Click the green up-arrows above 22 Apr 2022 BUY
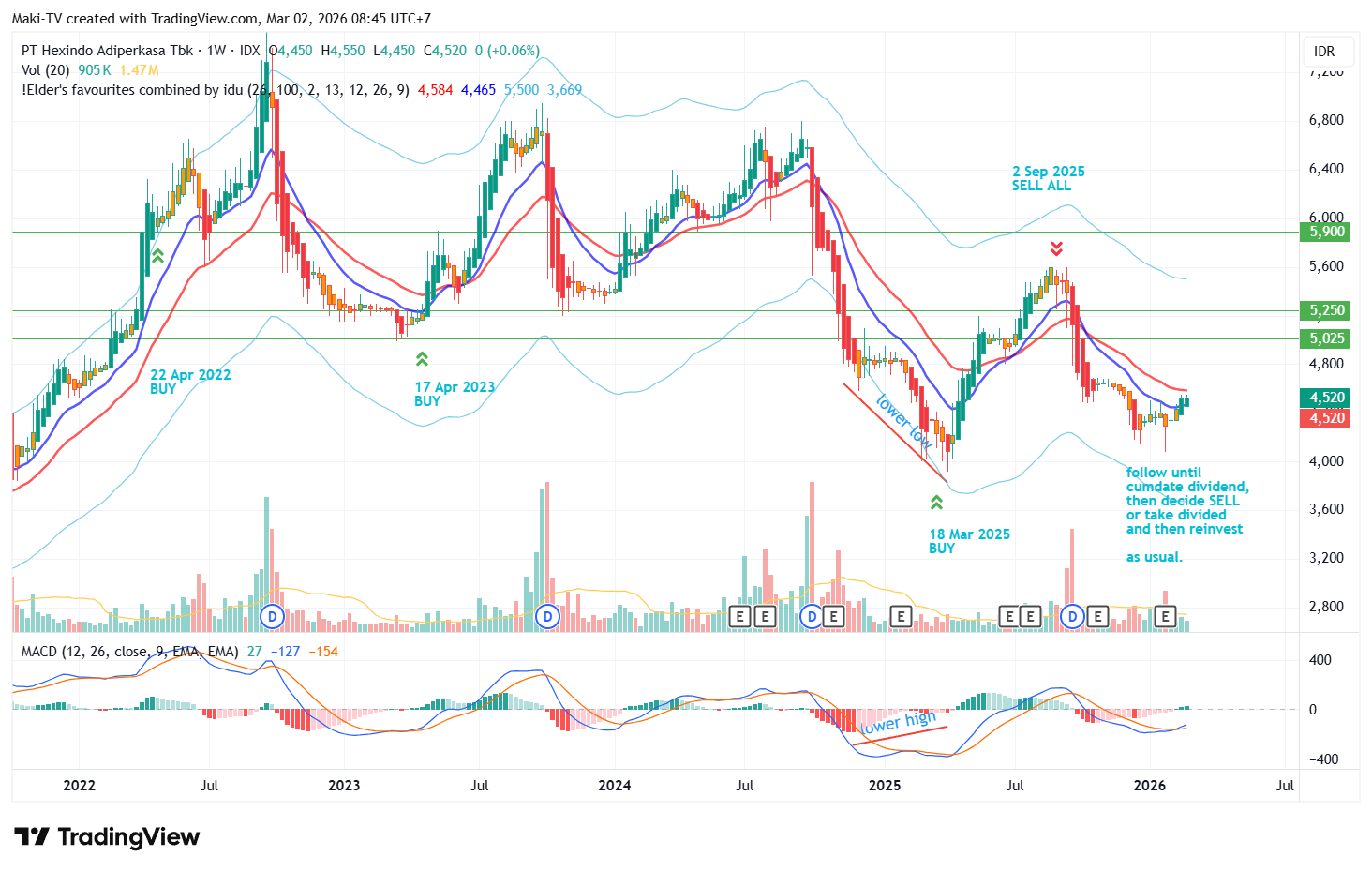Screen dimensions: 1372x872 click(157, 255)
